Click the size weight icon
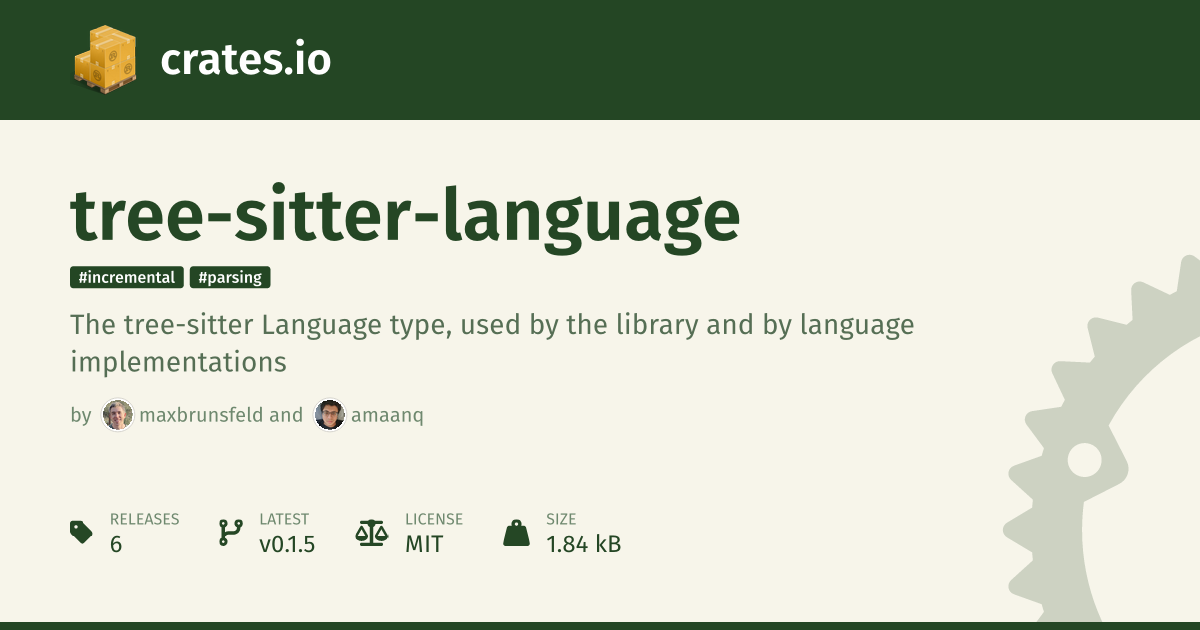This screenshot has width=1200, height=630. coord(516,532)
